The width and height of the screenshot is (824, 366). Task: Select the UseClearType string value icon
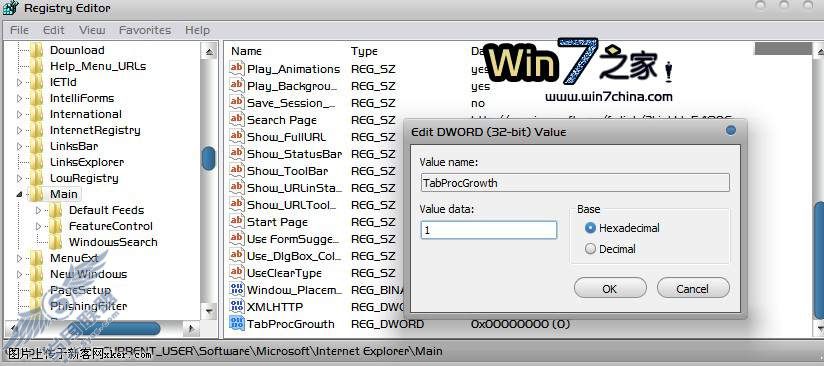237,272
